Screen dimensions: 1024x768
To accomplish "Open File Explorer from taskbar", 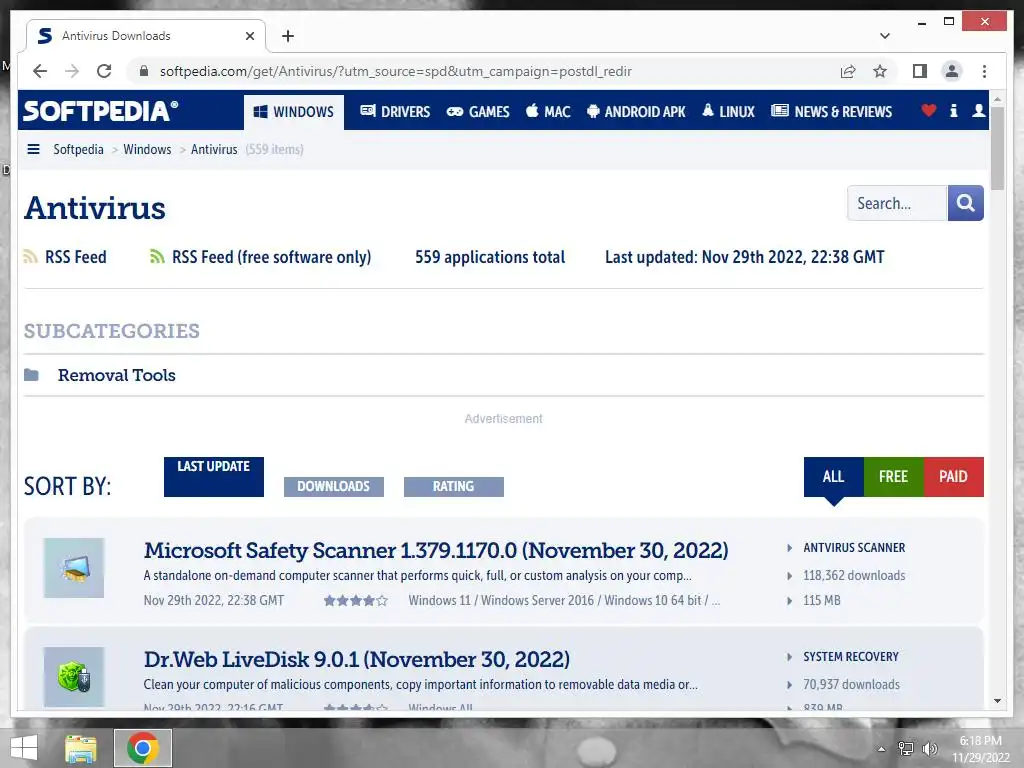I will click(x=81, y=748).
